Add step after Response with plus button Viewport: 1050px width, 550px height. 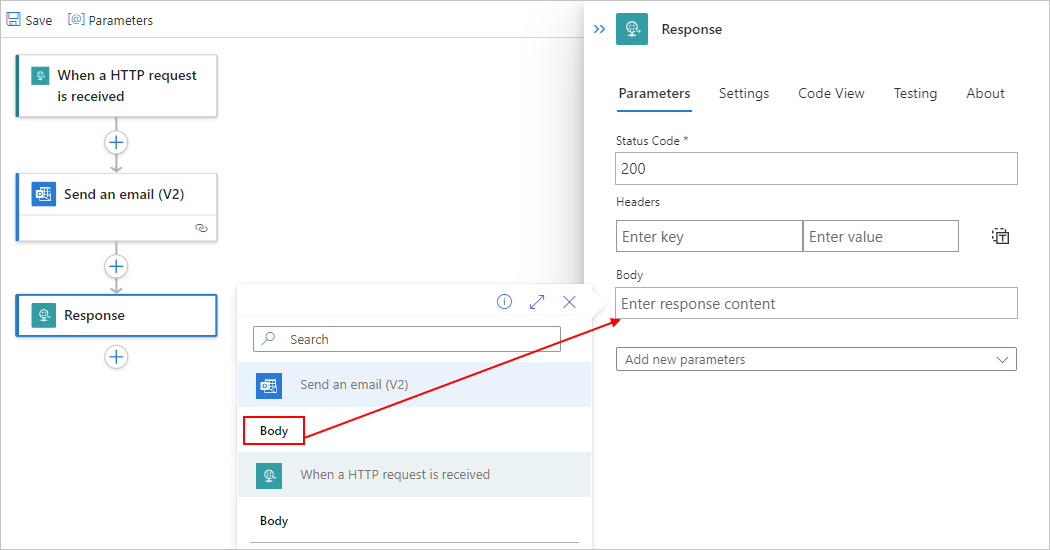point(116,356)
